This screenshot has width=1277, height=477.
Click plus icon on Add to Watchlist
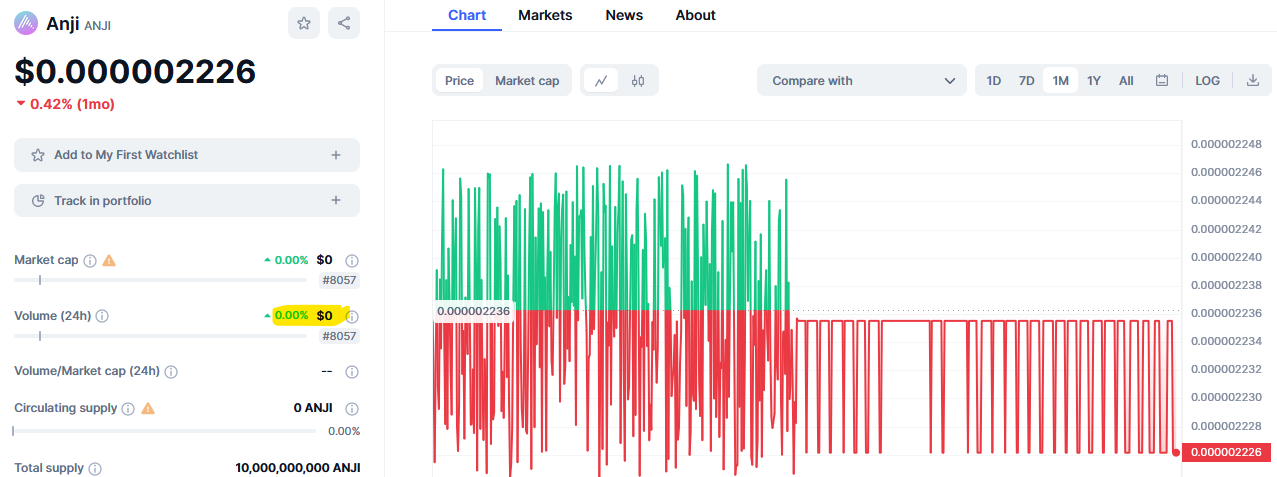coord(336,155)
